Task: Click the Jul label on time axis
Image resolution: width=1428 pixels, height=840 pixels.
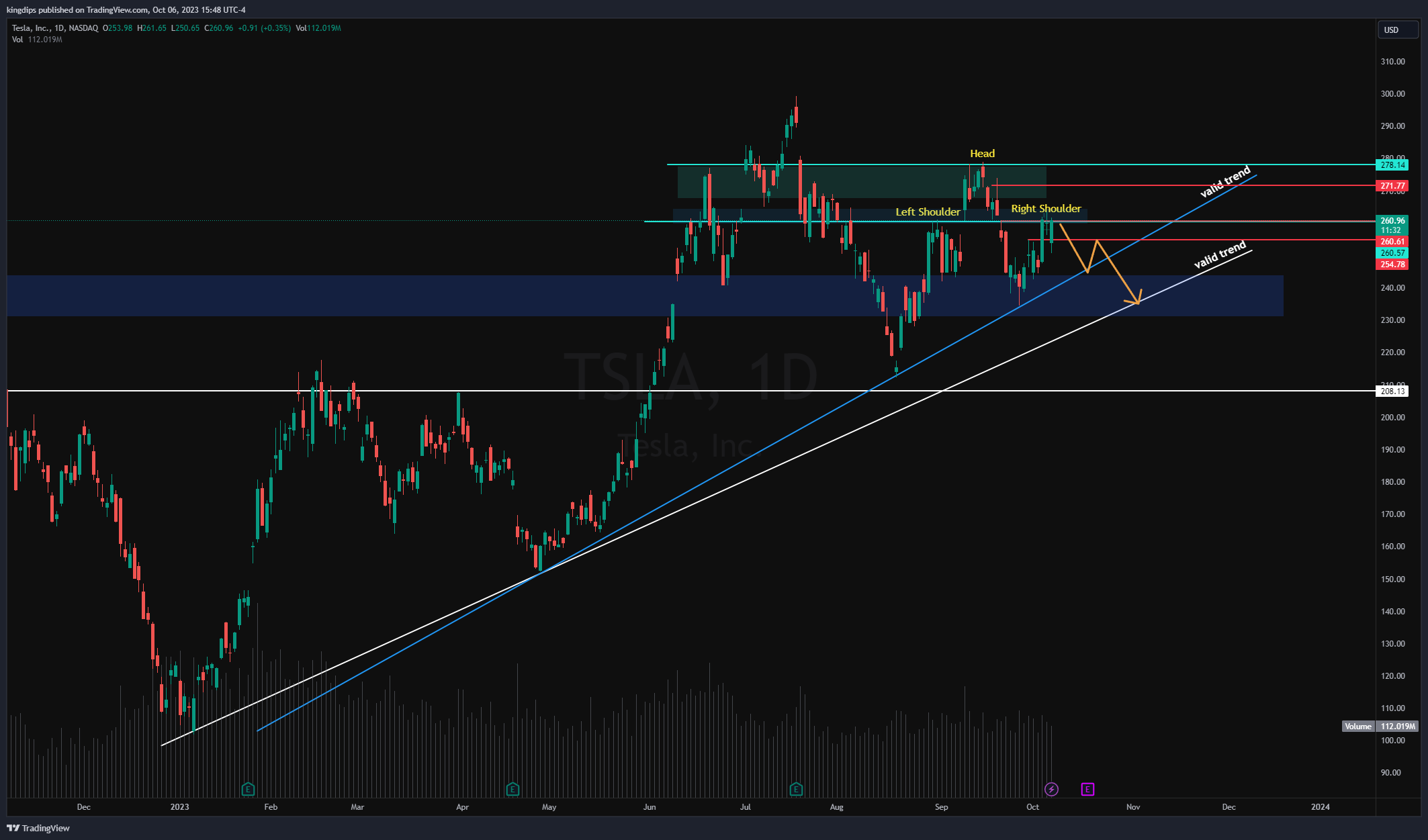Action: (746, 807)
